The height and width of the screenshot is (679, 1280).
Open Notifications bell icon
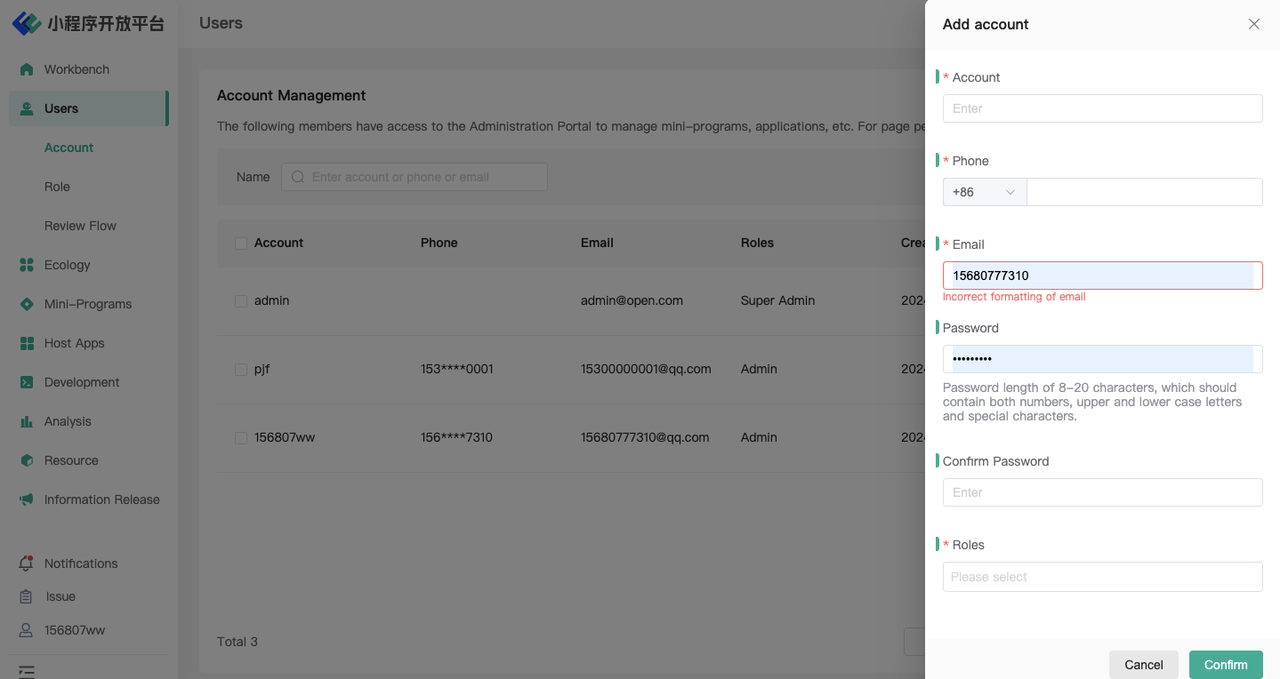coord(27,564)
